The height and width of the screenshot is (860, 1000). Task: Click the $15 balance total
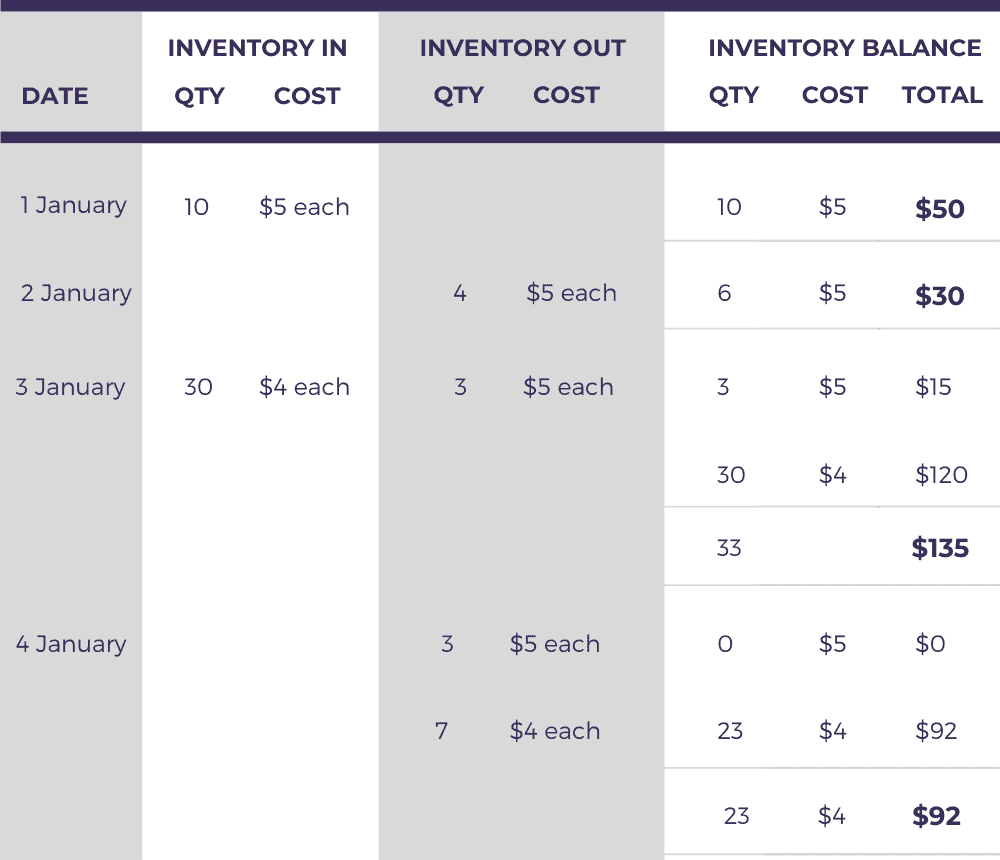click(x=933, y=387)
